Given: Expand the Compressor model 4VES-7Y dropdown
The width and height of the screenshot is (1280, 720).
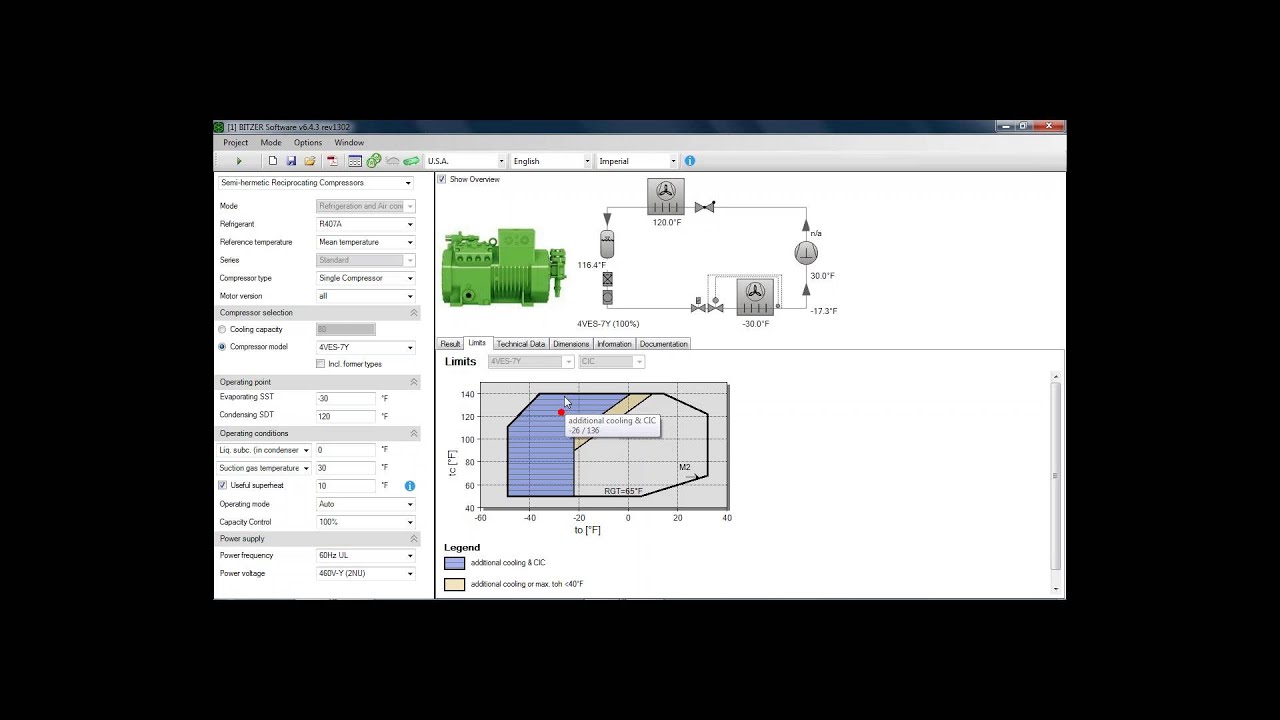Looking at the screenshot, I should click(409, 347).
